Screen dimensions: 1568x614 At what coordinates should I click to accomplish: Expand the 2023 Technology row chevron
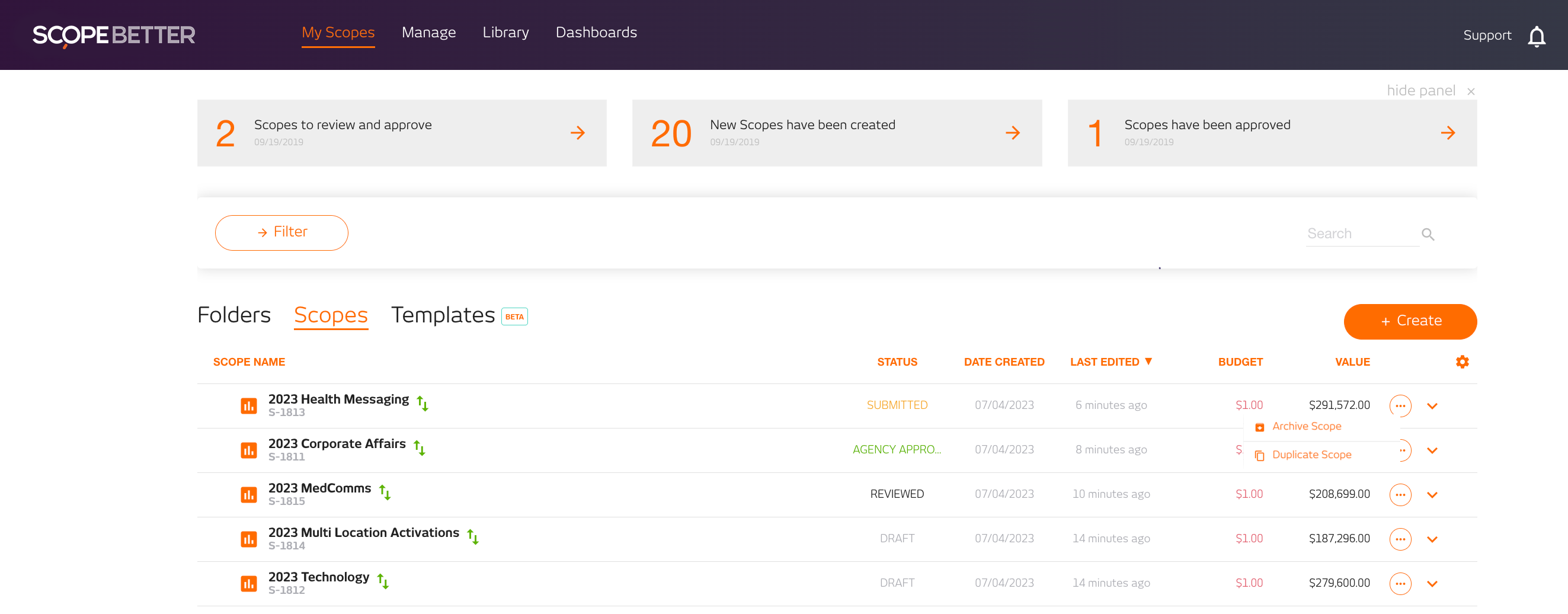1432,584
